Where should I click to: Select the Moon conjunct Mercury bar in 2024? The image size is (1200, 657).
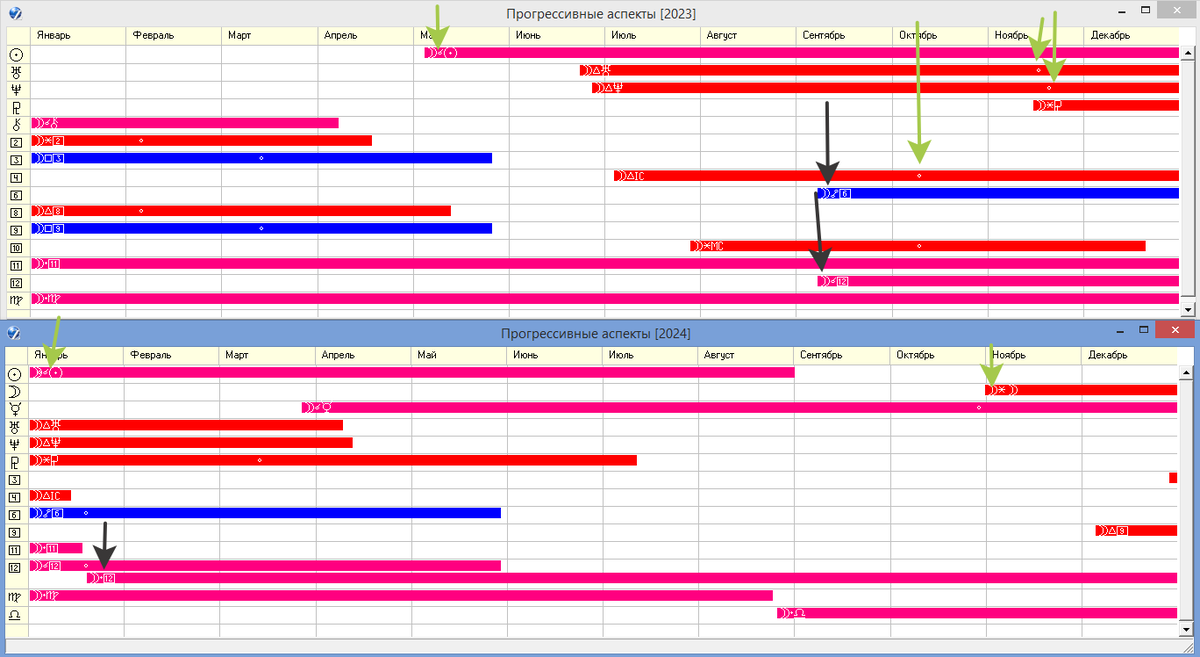pyautogui.click(x=740, y=408)
